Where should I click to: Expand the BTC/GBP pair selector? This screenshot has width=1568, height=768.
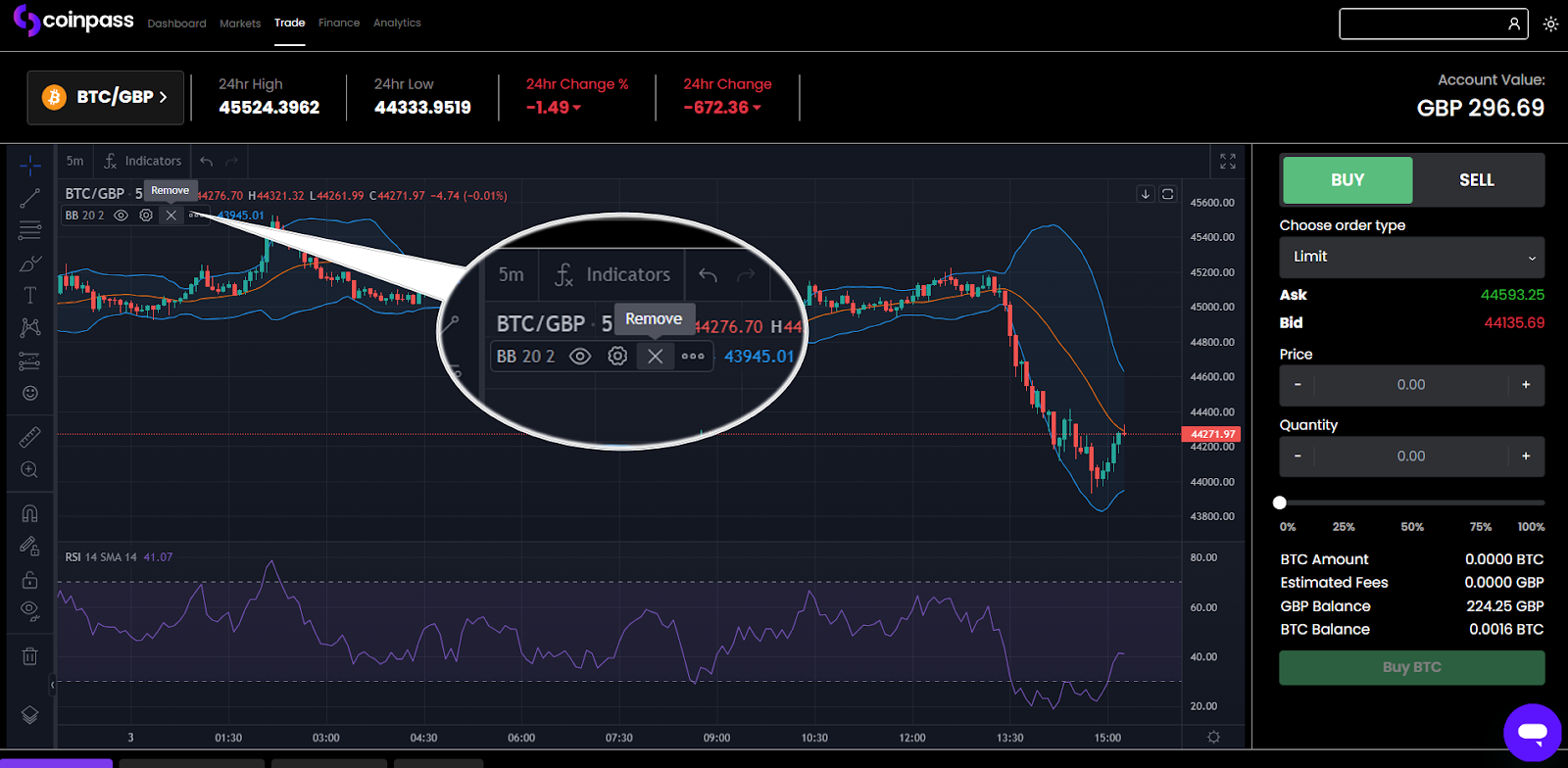coord(106,97)
